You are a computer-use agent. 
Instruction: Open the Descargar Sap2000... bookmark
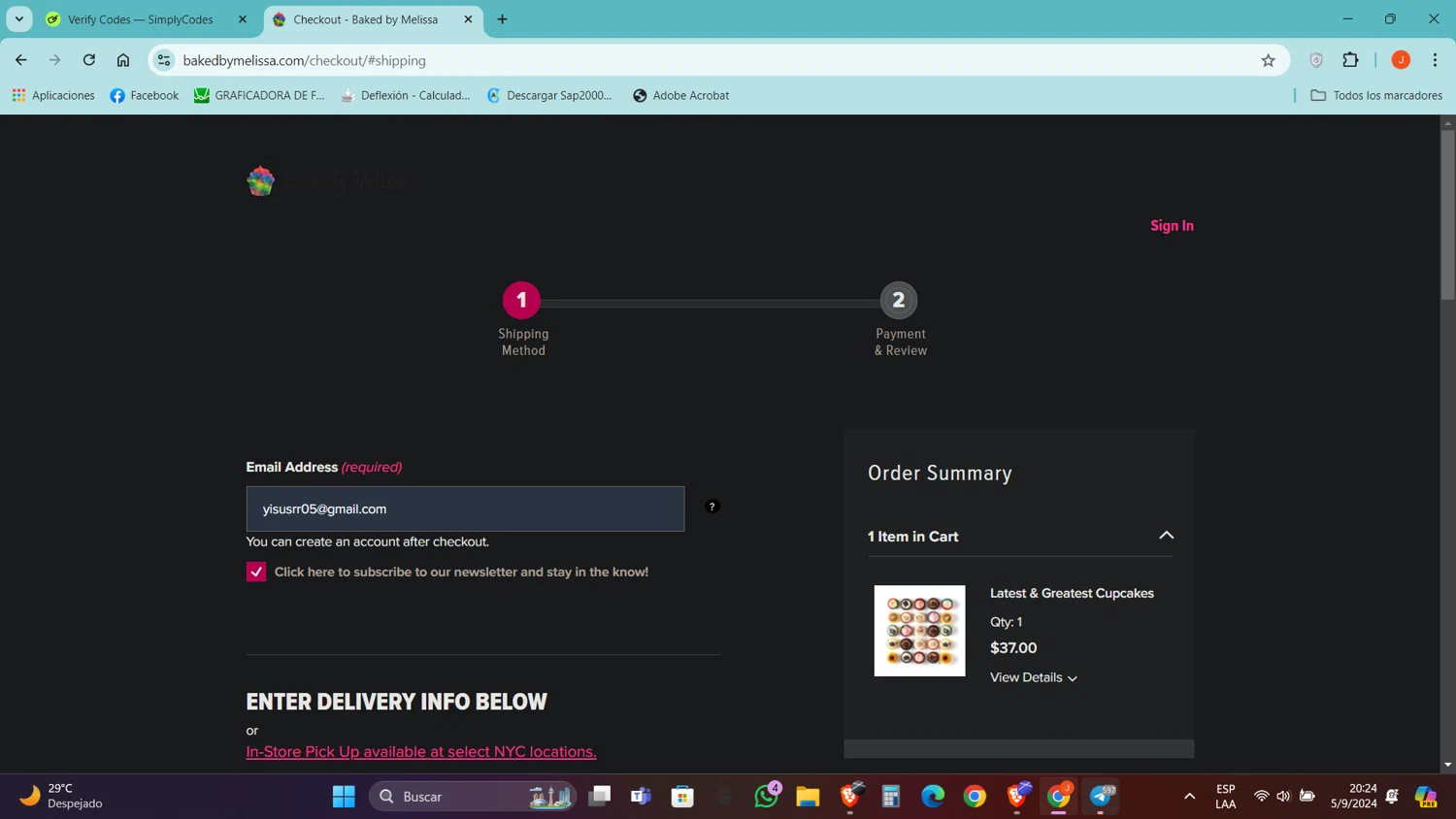pyautogui.click(x=550, y=95)
